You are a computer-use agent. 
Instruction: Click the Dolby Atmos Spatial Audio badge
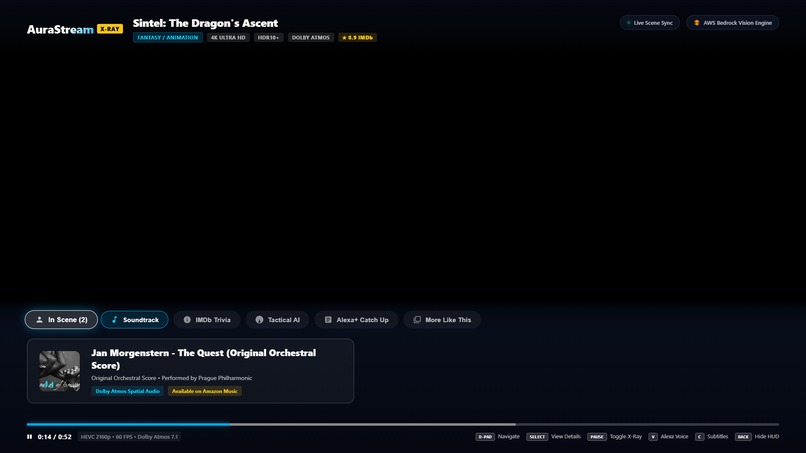pyautogui.click(x=127, y=391)
